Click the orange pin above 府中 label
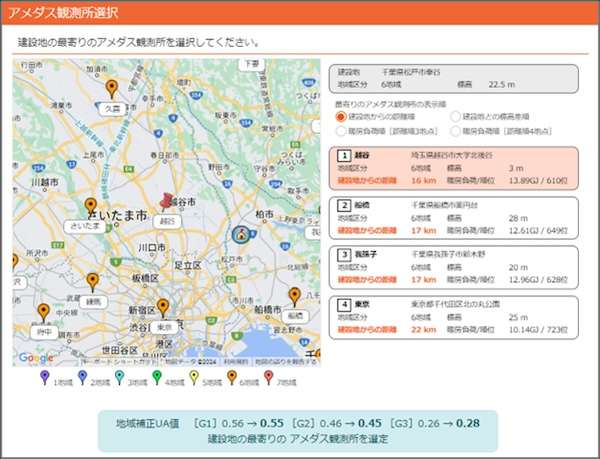 click(44, 313)
